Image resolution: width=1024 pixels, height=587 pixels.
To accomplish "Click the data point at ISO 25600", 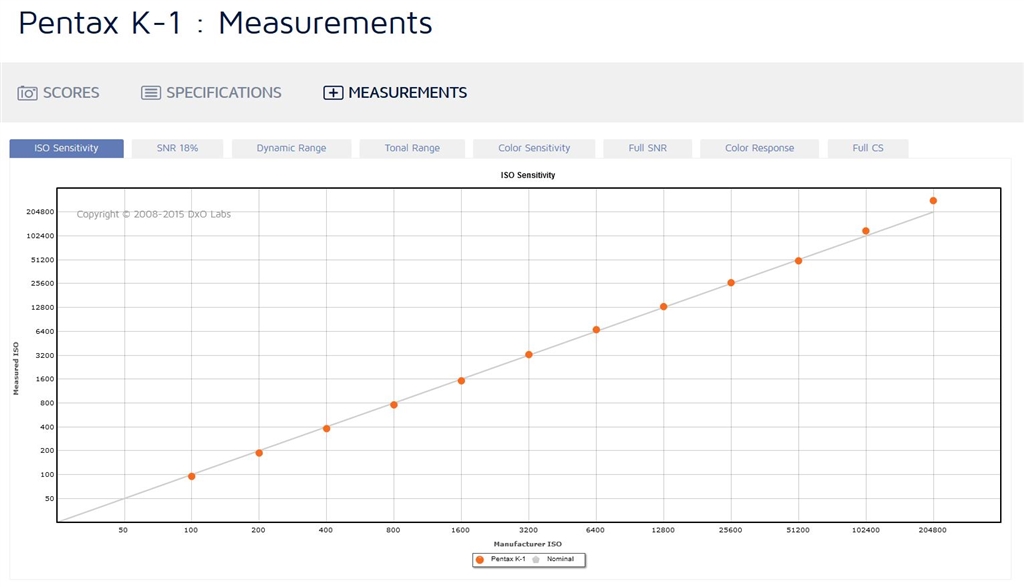I will [x=731, y=283].
